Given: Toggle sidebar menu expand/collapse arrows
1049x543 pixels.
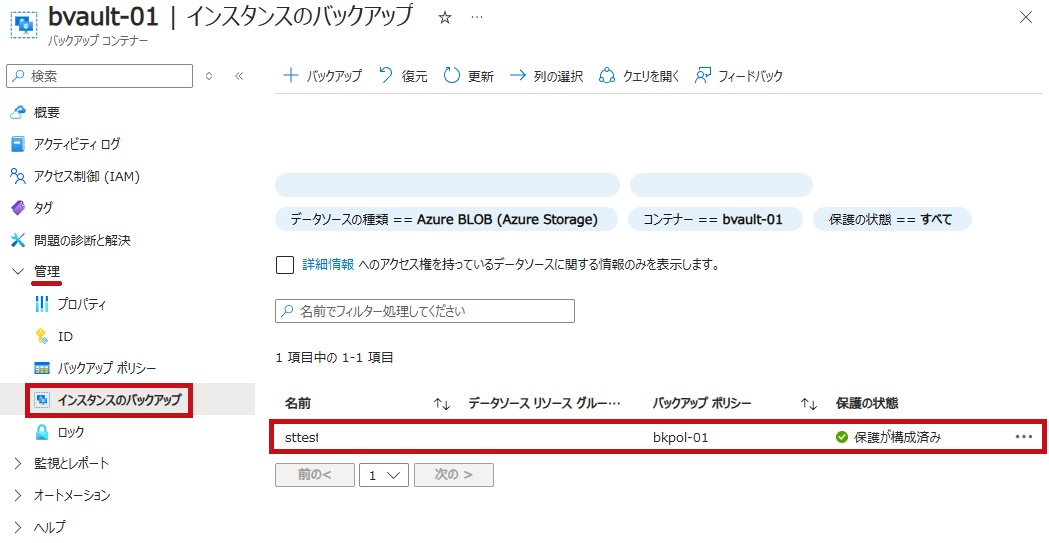Looking at the screenshot, I should coord(209,76).
